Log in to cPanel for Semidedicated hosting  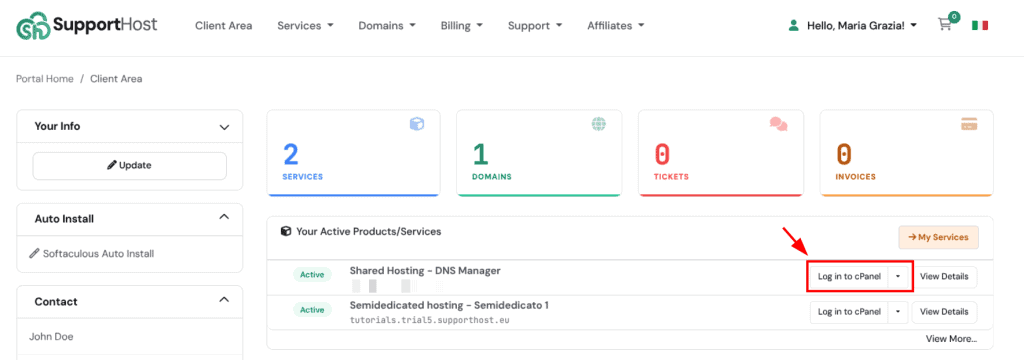[x=849, y=312]
